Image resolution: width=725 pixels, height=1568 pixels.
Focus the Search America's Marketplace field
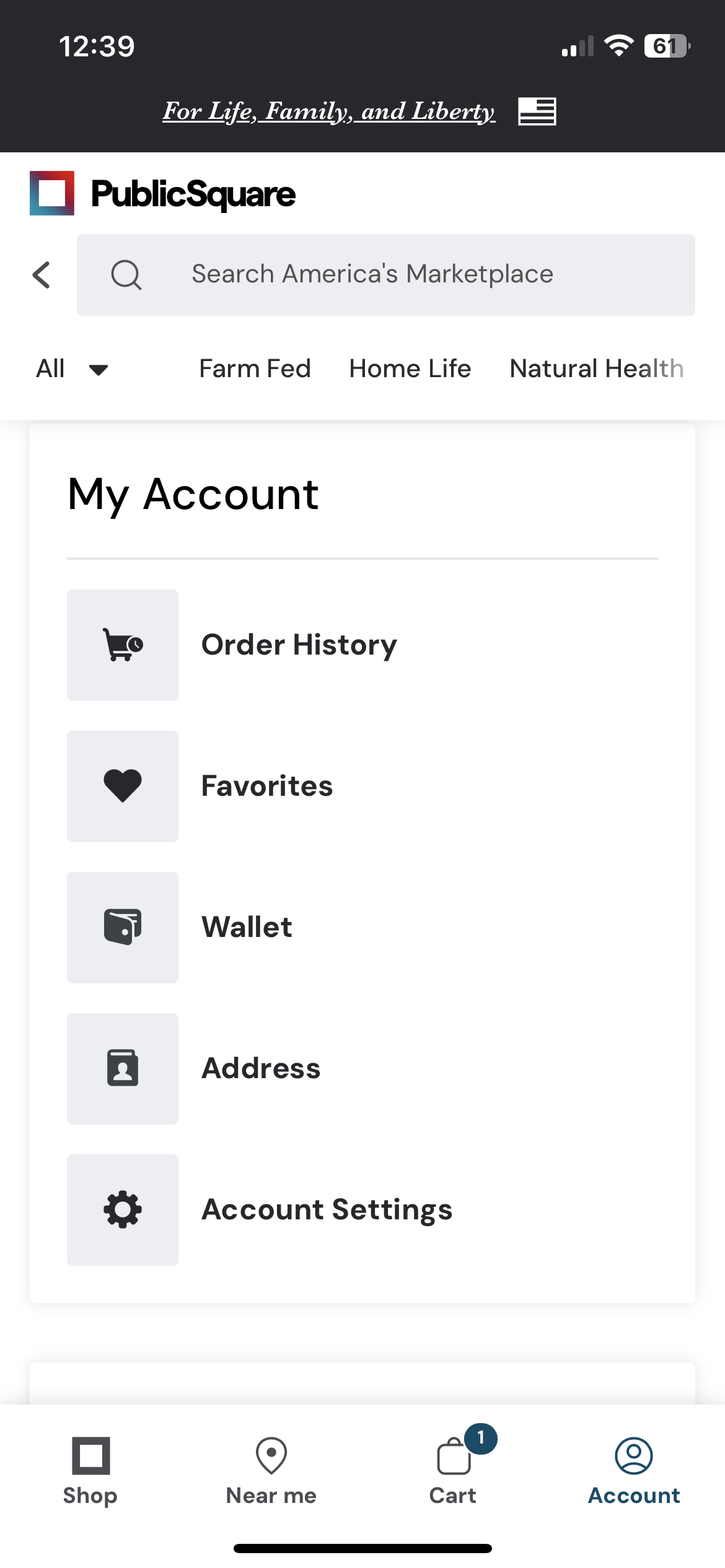point(386,274)
